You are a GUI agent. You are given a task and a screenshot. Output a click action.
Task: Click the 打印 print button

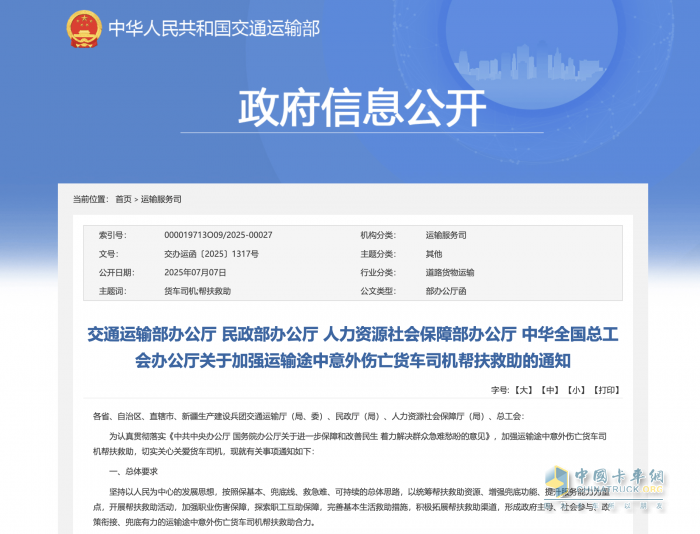tap(606, 389)
